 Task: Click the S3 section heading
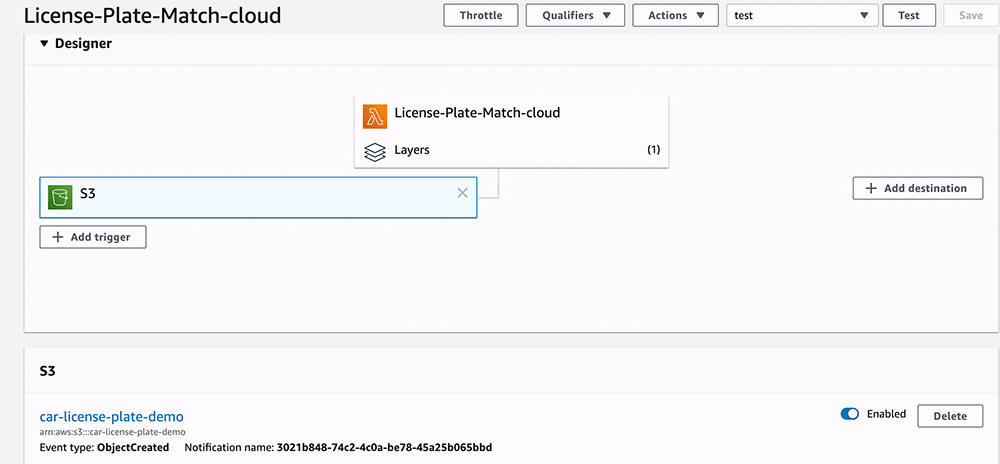(48, 371)
